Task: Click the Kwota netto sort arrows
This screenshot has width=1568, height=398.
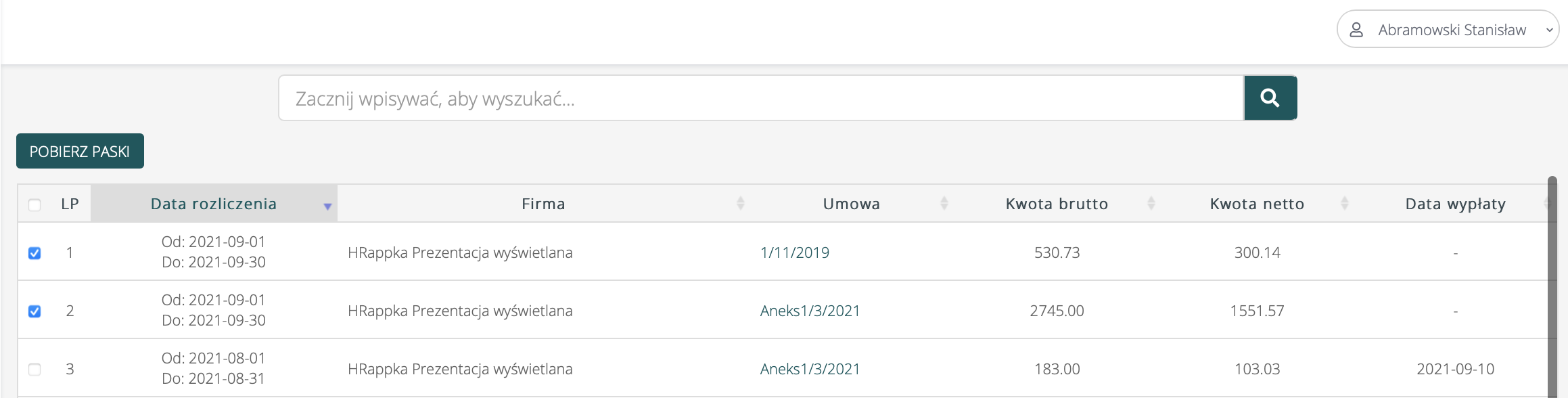Action: click(x=1345, y=203)
